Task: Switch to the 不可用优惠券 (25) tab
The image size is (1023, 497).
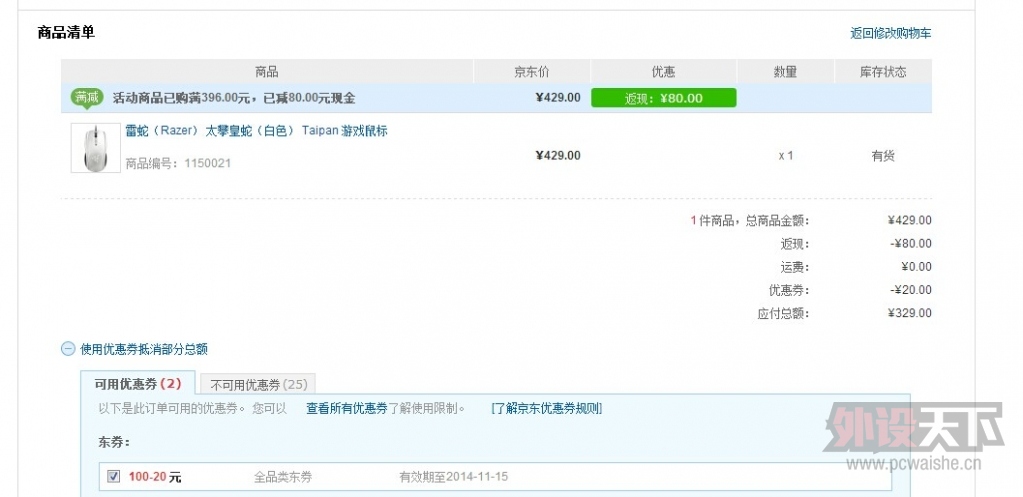Action: pyautogui.click(x=258, y=385)
